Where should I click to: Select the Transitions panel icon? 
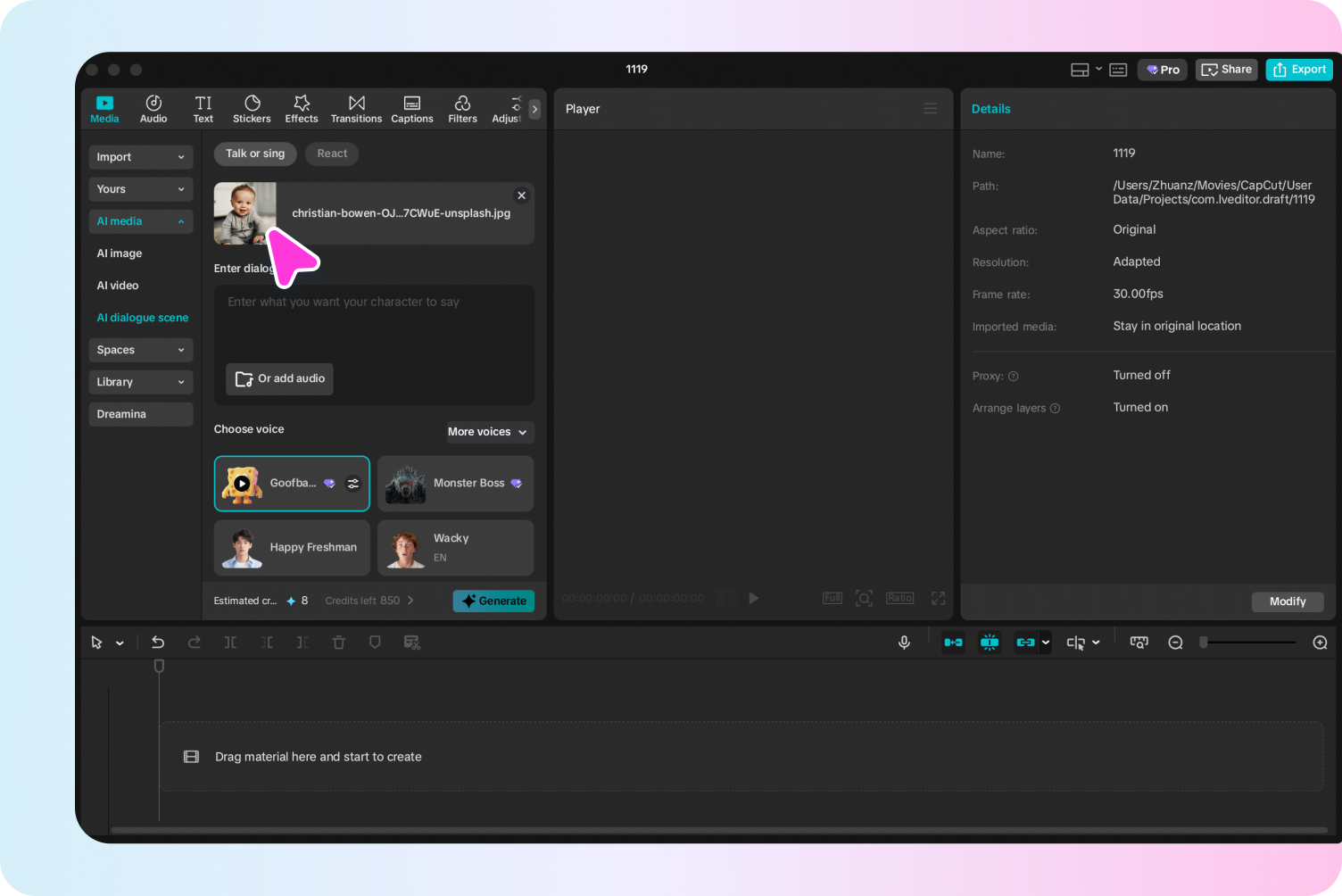click(356, 108)
